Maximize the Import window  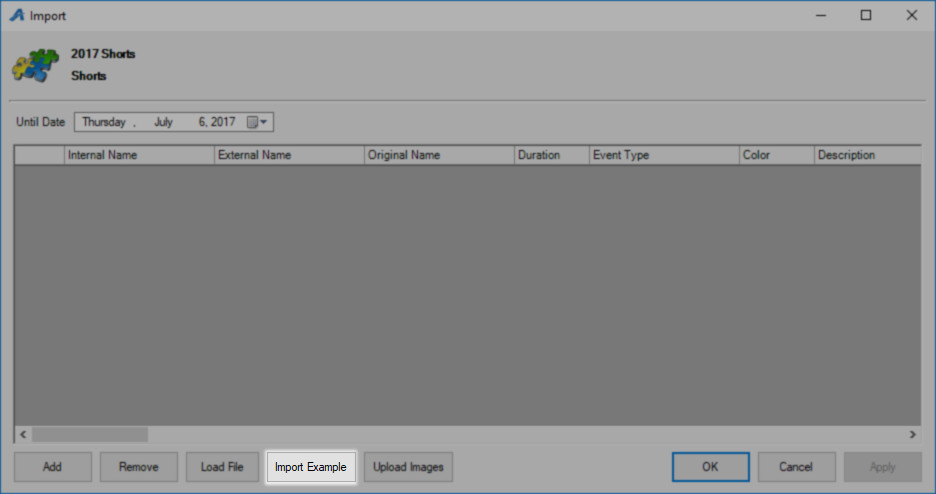[x=866, y=16]
